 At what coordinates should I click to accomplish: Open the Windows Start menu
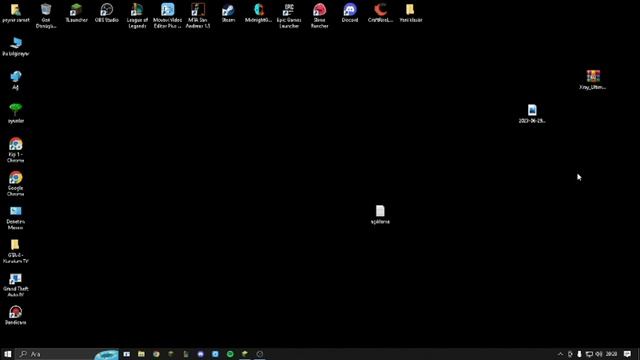(7, 354)
